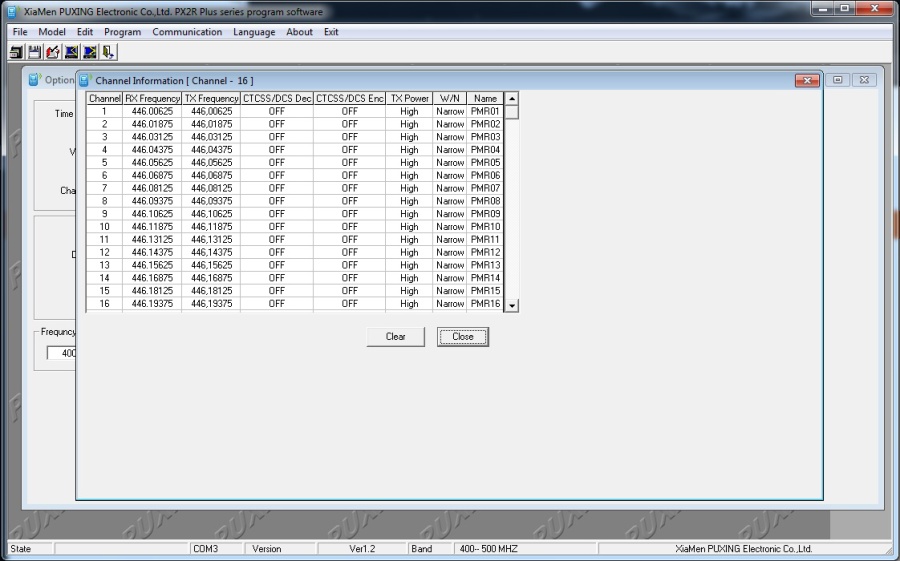
Task: Click XiaMen PUXING Electronic text in status bar
Action: pyautogui.click(x=744, y=549)
